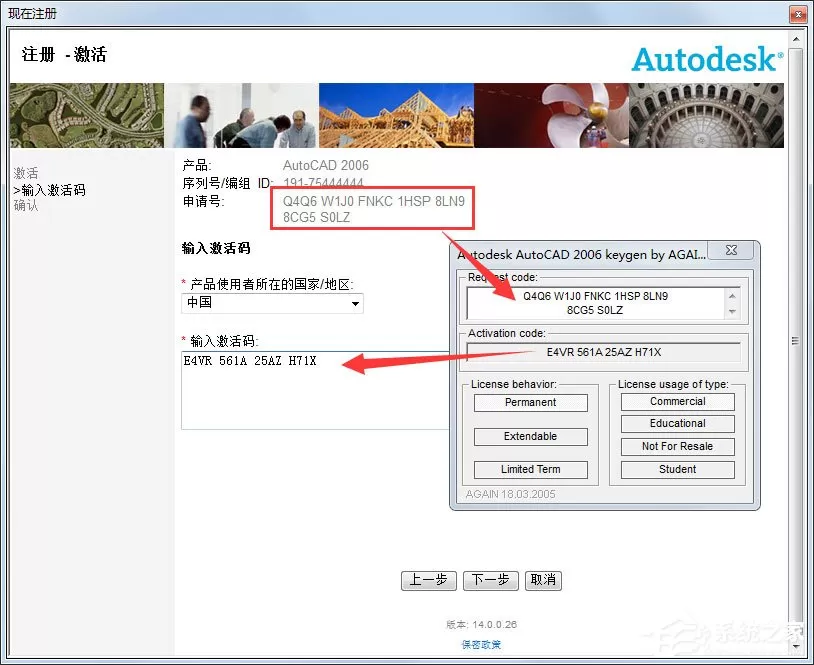Click the 注册 - 激活 page heading
814x665 pixels.
coord(64,54)
